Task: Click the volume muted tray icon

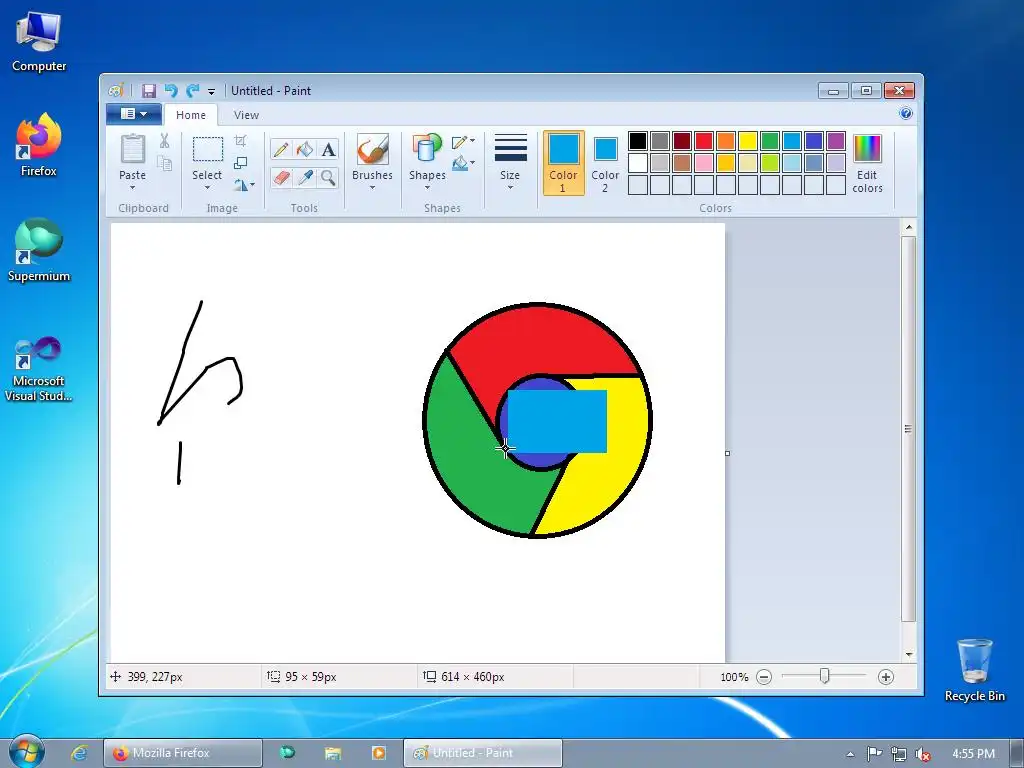Action: 923,754
